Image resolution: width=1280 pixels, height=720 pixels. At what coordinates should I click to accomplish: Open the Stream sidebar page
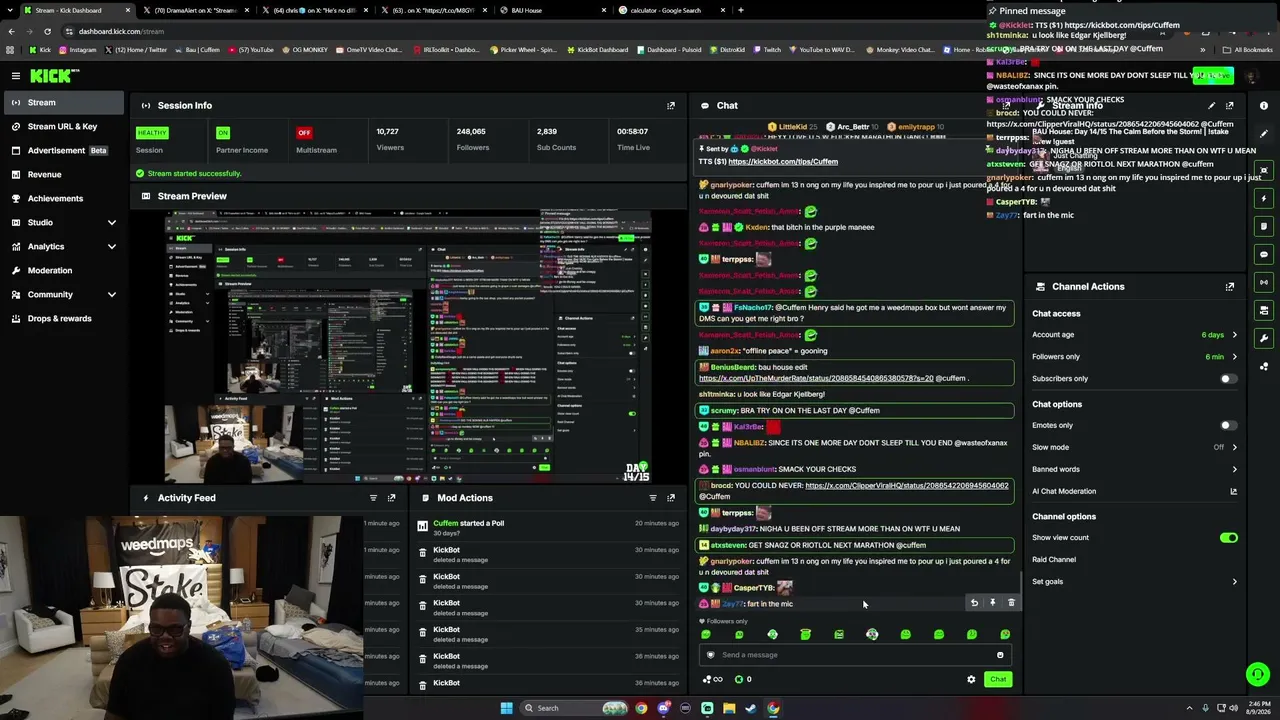point(62,102)
